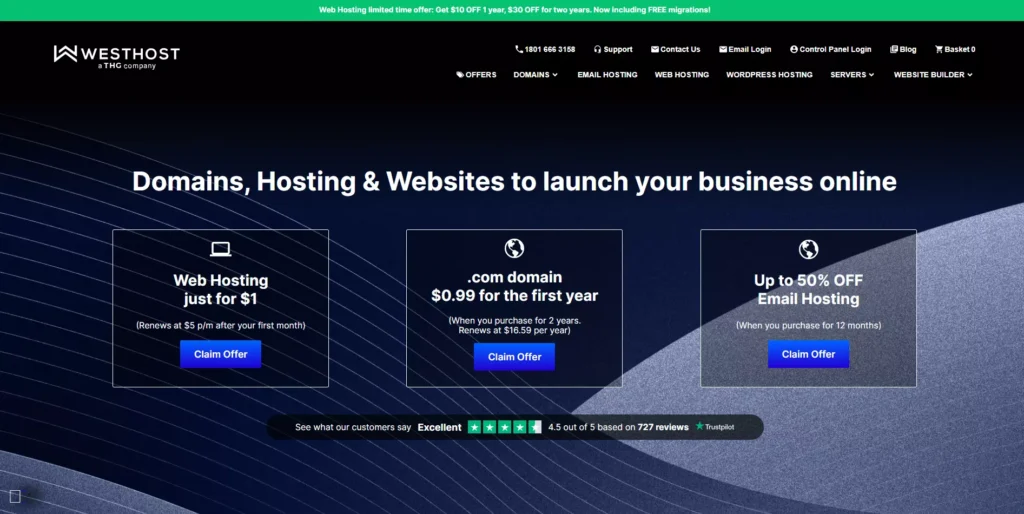Open the EMAIL HOSTING menu item
1024x514 pixels.
(x=607, y=74)
